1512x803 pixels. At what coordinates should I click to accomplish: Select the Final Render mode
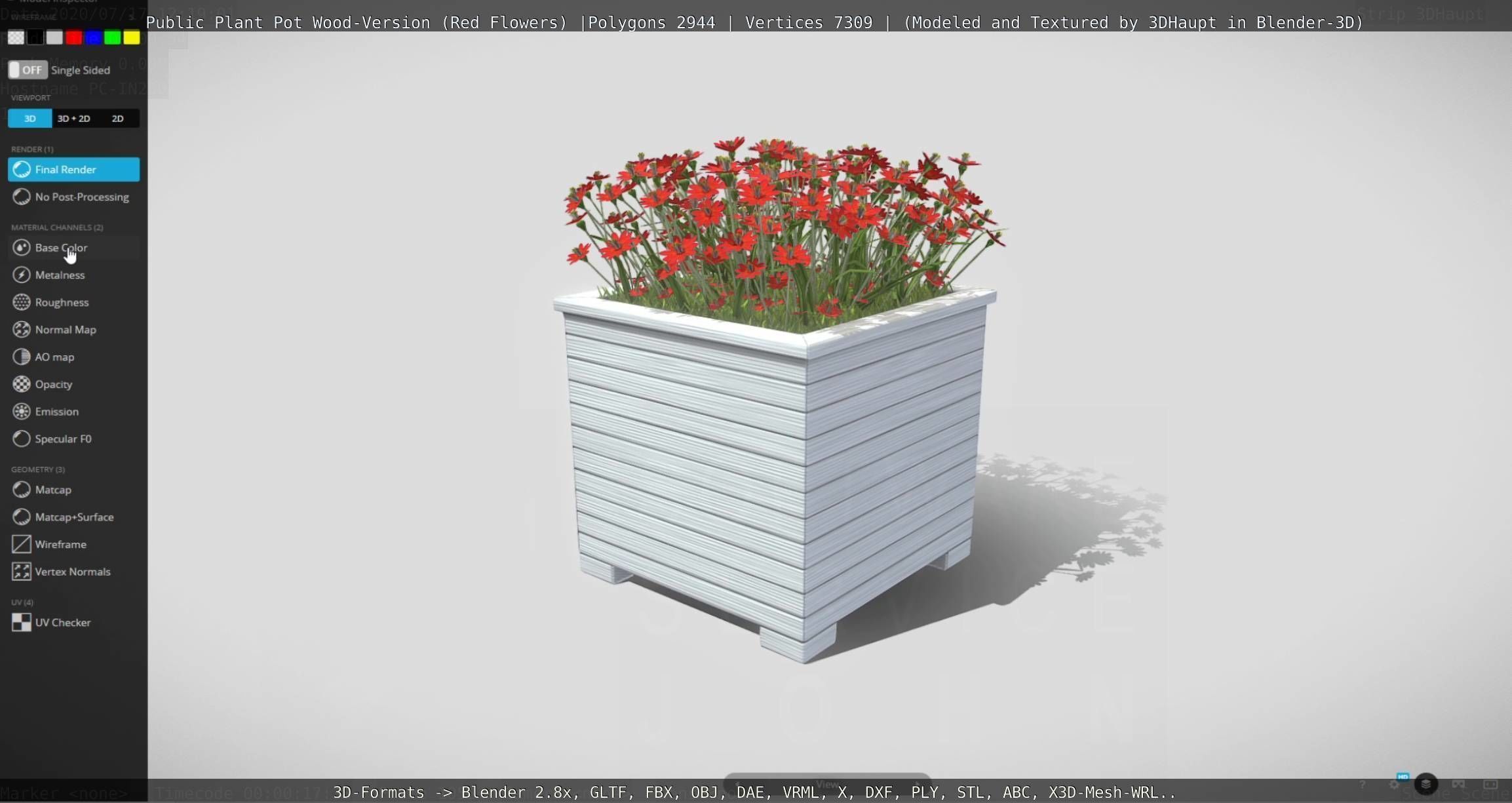pos(73,170)
